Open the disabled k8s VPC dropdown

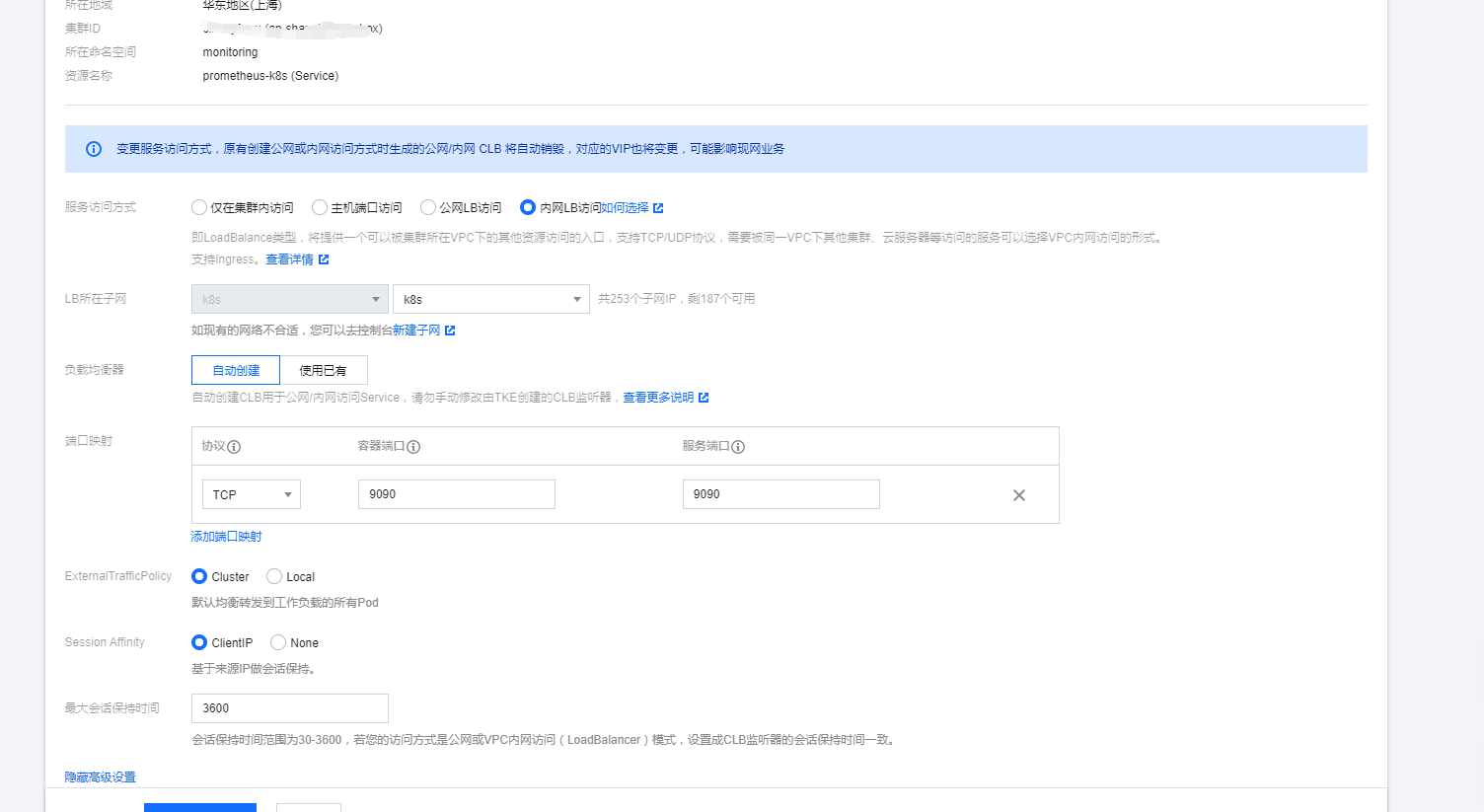pos(290,299)
